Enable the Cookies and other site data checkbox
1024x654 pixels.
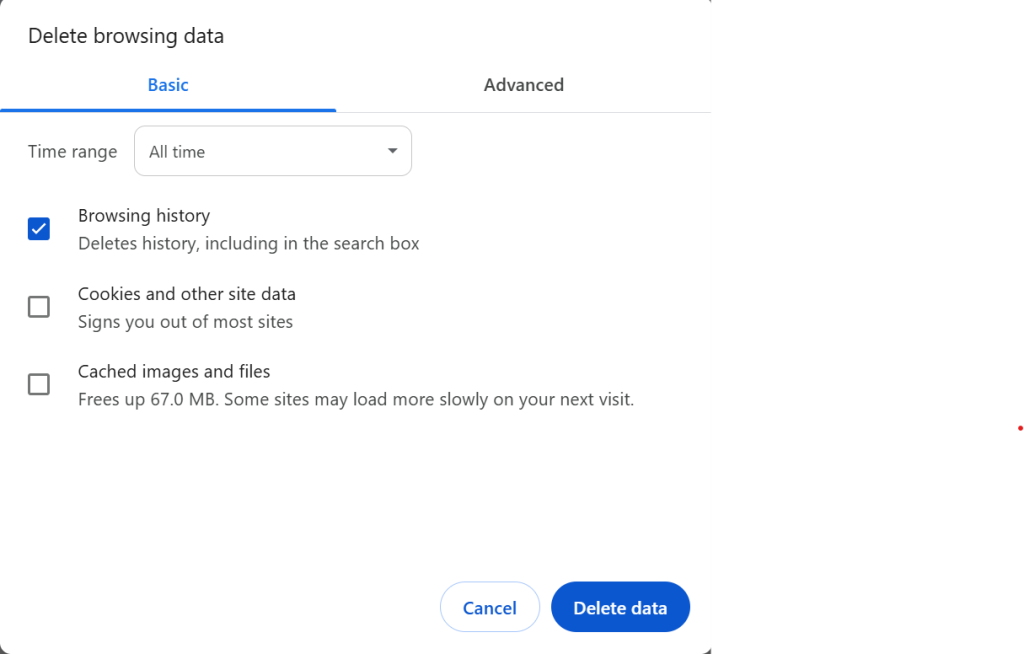click(x=39, y=307)
